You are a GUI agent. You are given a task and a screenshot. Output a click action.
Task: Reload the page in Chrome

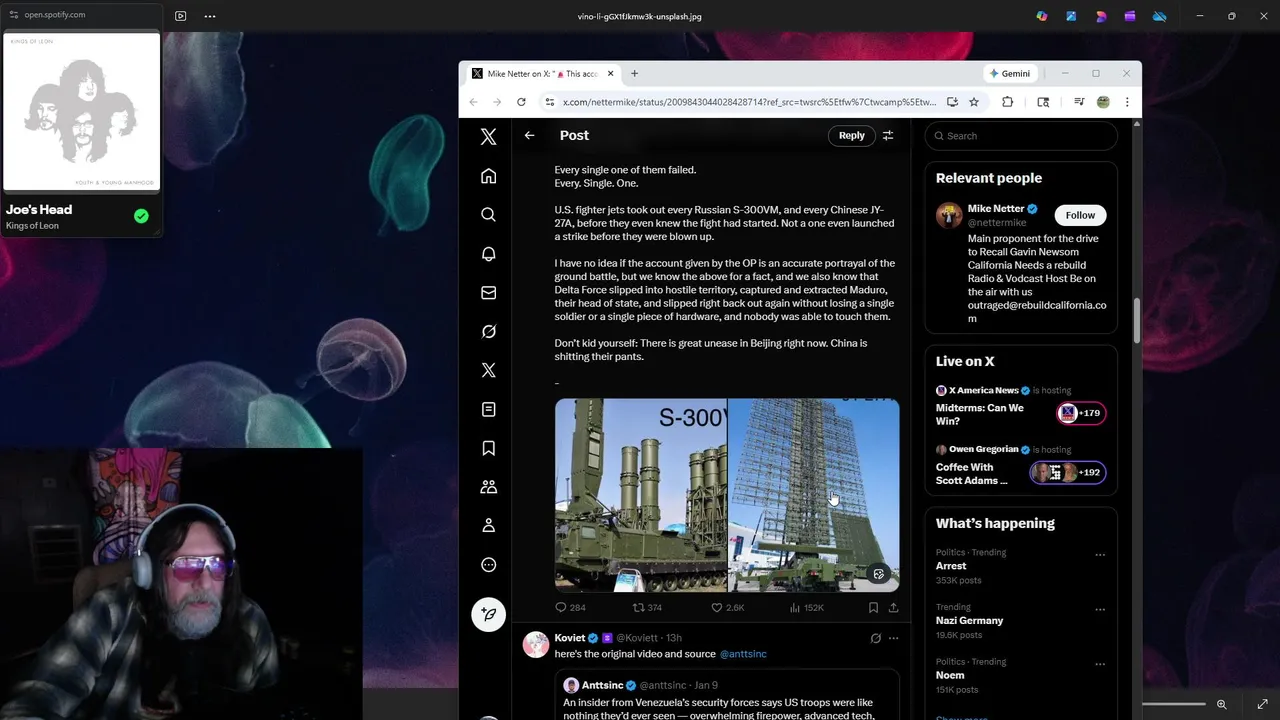click(521, 102)
